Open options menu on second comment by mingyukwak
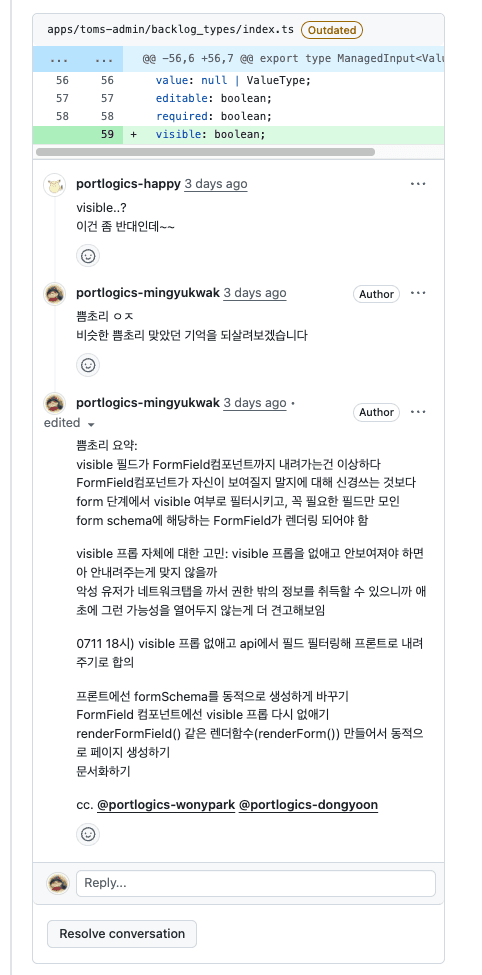The width and height of the screenshot is (482, 975). [x=418, y=293]
